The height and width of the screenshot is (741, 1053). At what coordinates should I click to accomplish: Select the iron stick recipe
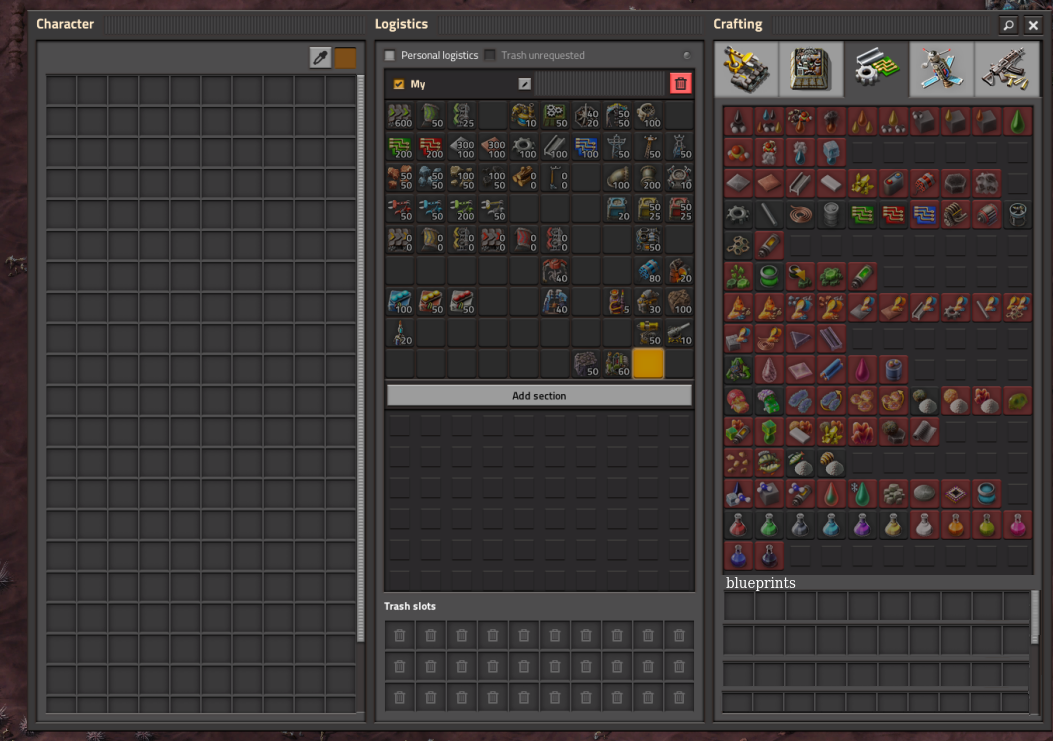769,214
